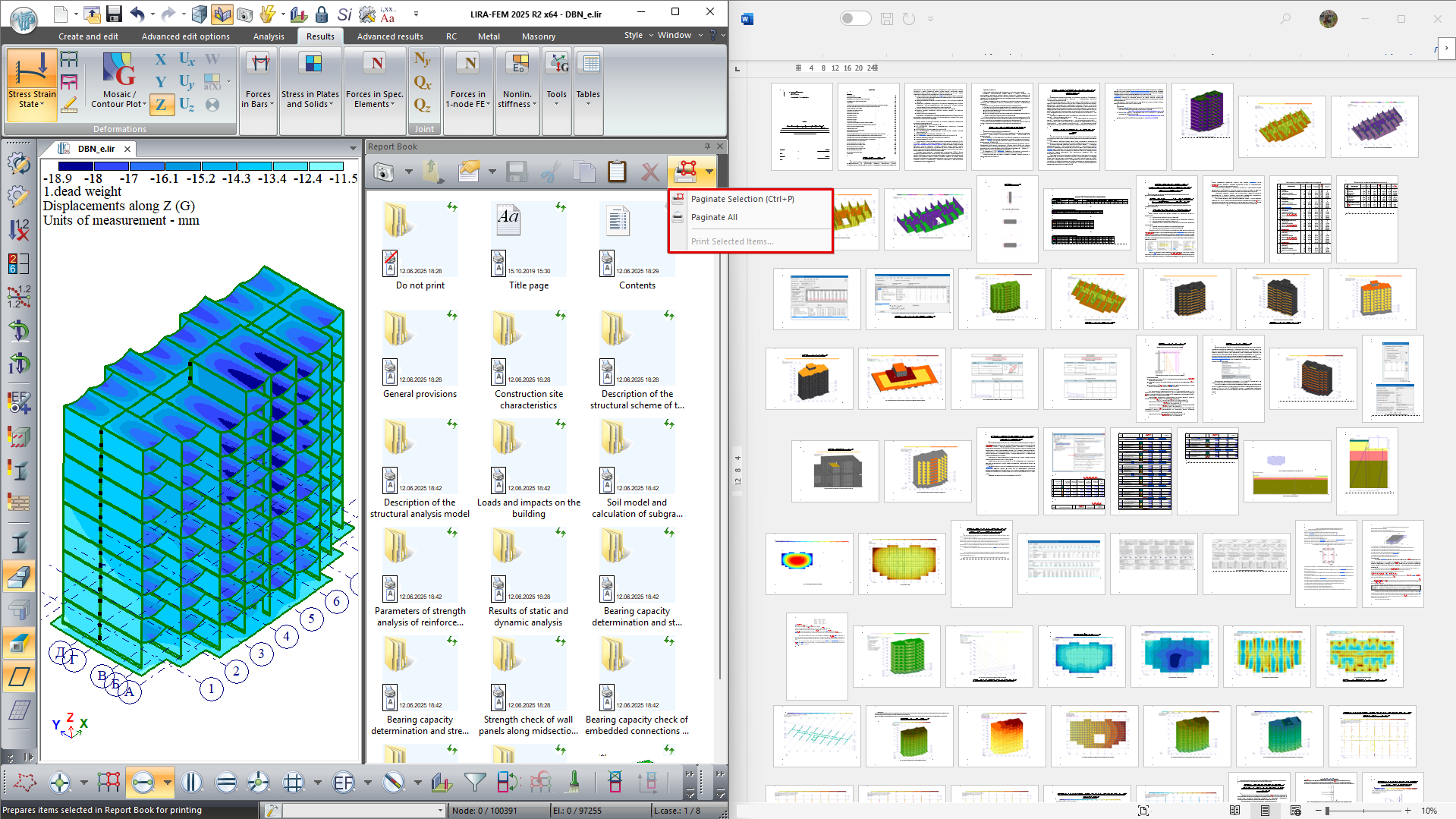Click the clipboard paste icon in Report Book

pyautogui.click(x=617, y=172)
